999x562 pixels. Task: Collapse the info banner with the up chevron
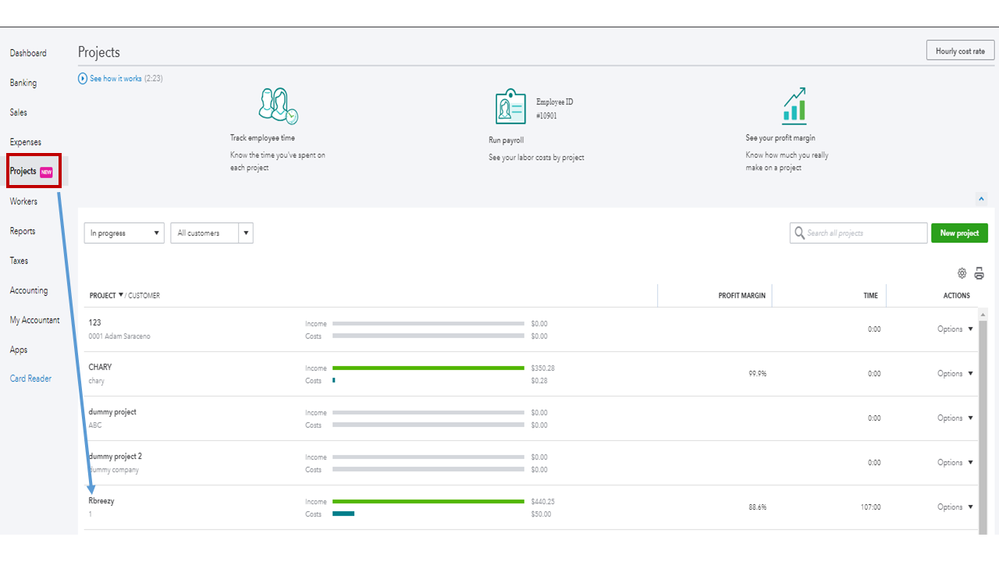[981, 199]
